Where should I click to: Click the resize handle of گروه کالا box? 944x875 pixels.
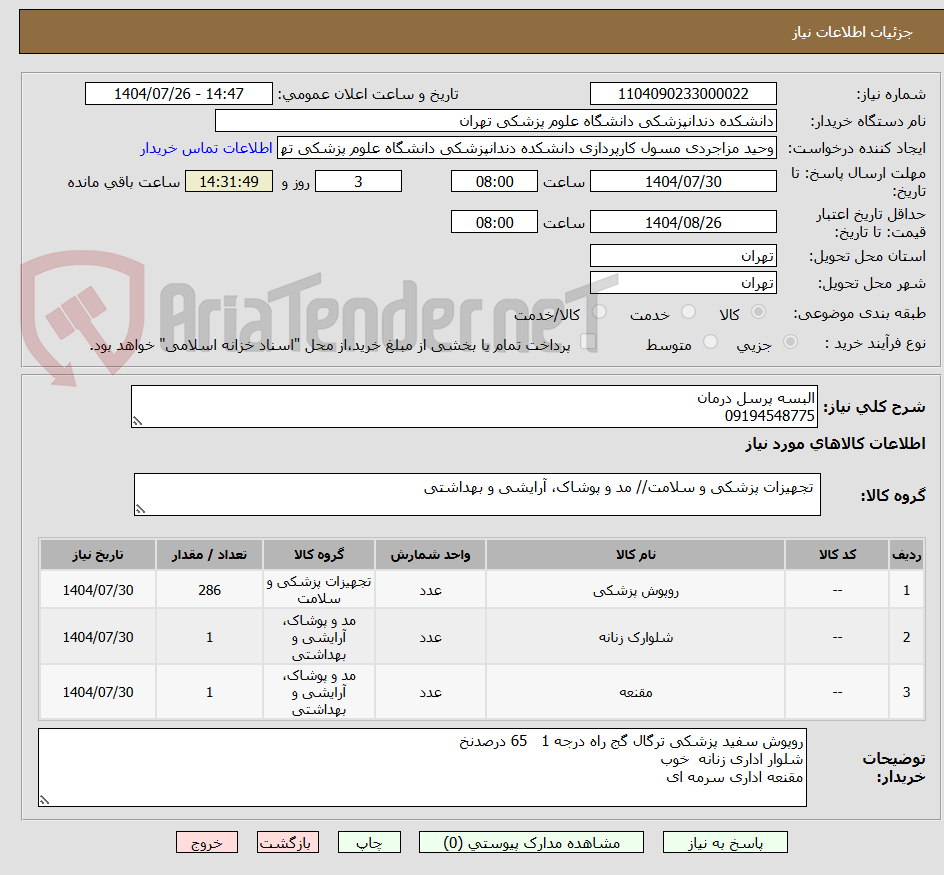point(140,509)
